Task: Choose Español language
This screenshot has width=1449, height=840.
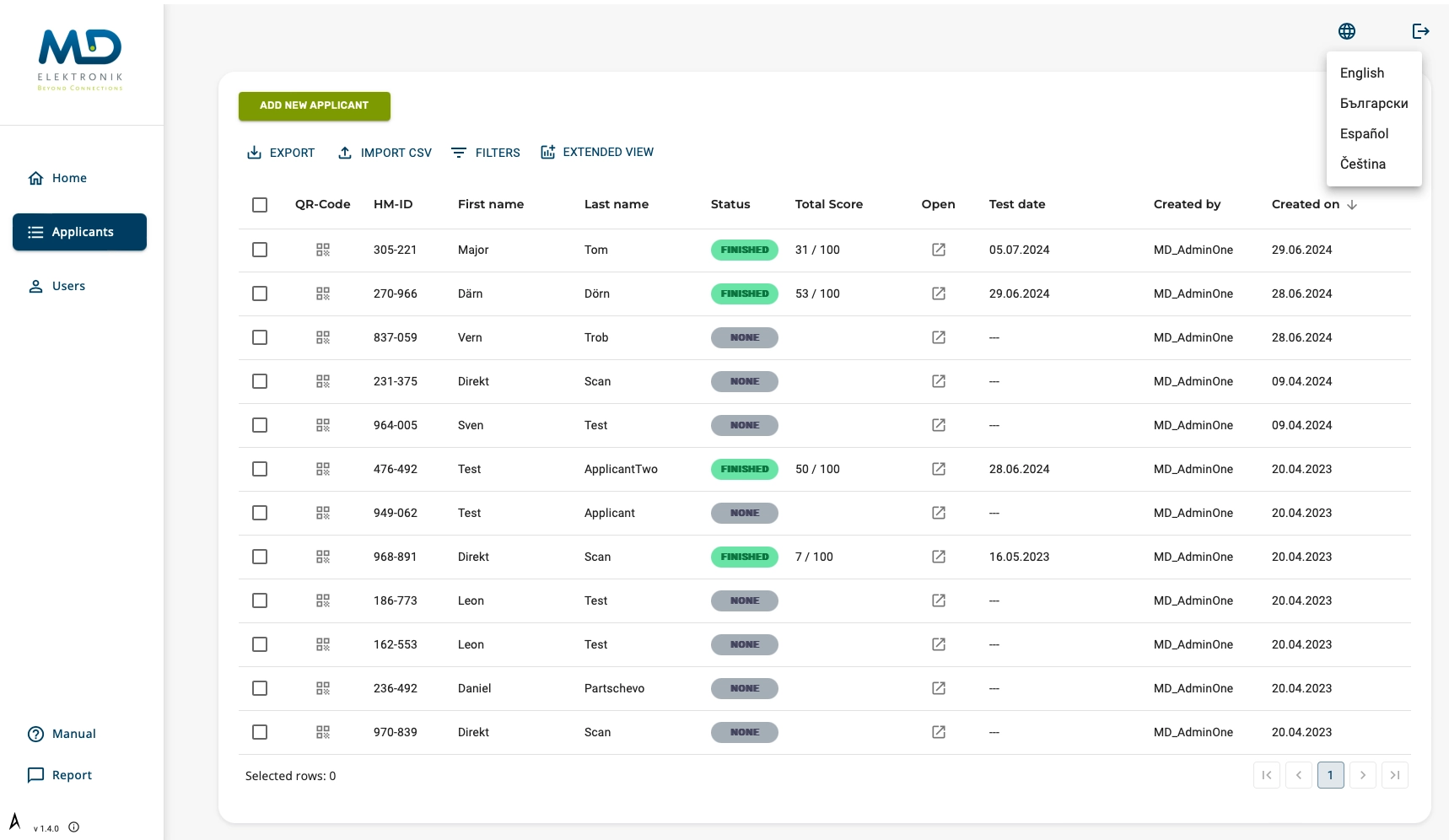Action: (1374, 134)
